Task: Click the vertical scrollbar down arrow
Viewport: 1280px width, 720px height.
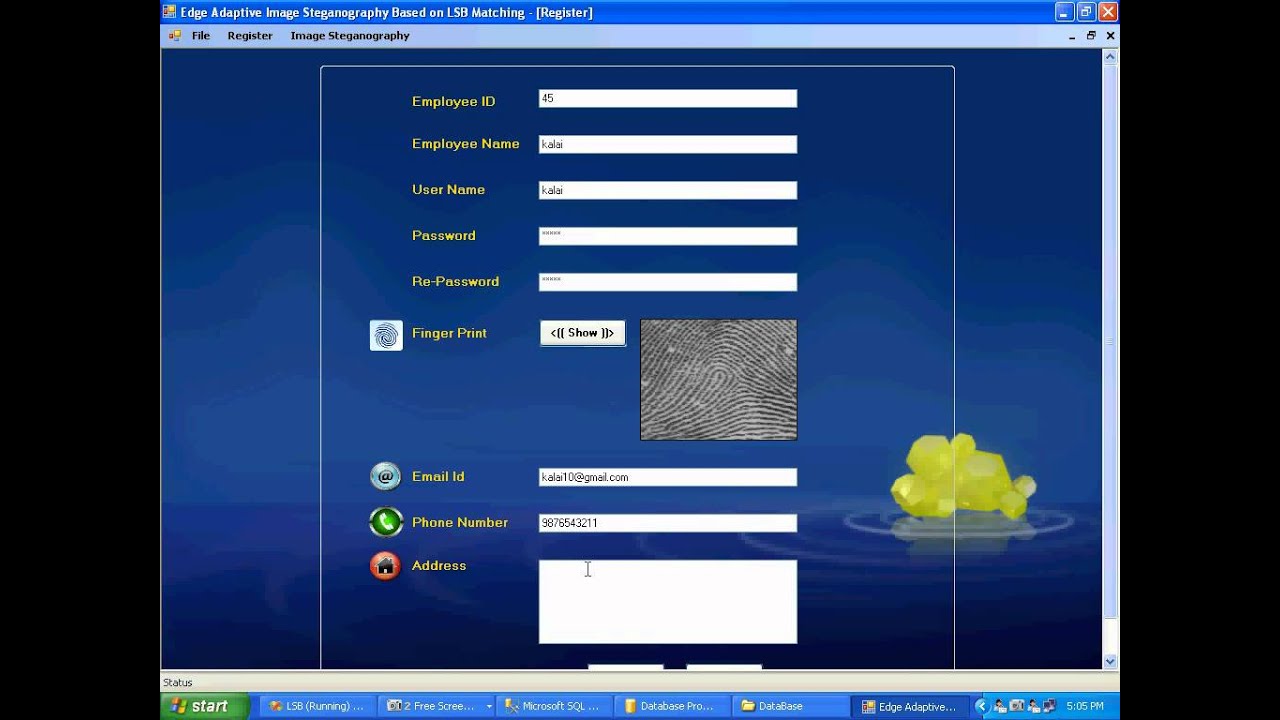Action: (x=1110, y=661)
